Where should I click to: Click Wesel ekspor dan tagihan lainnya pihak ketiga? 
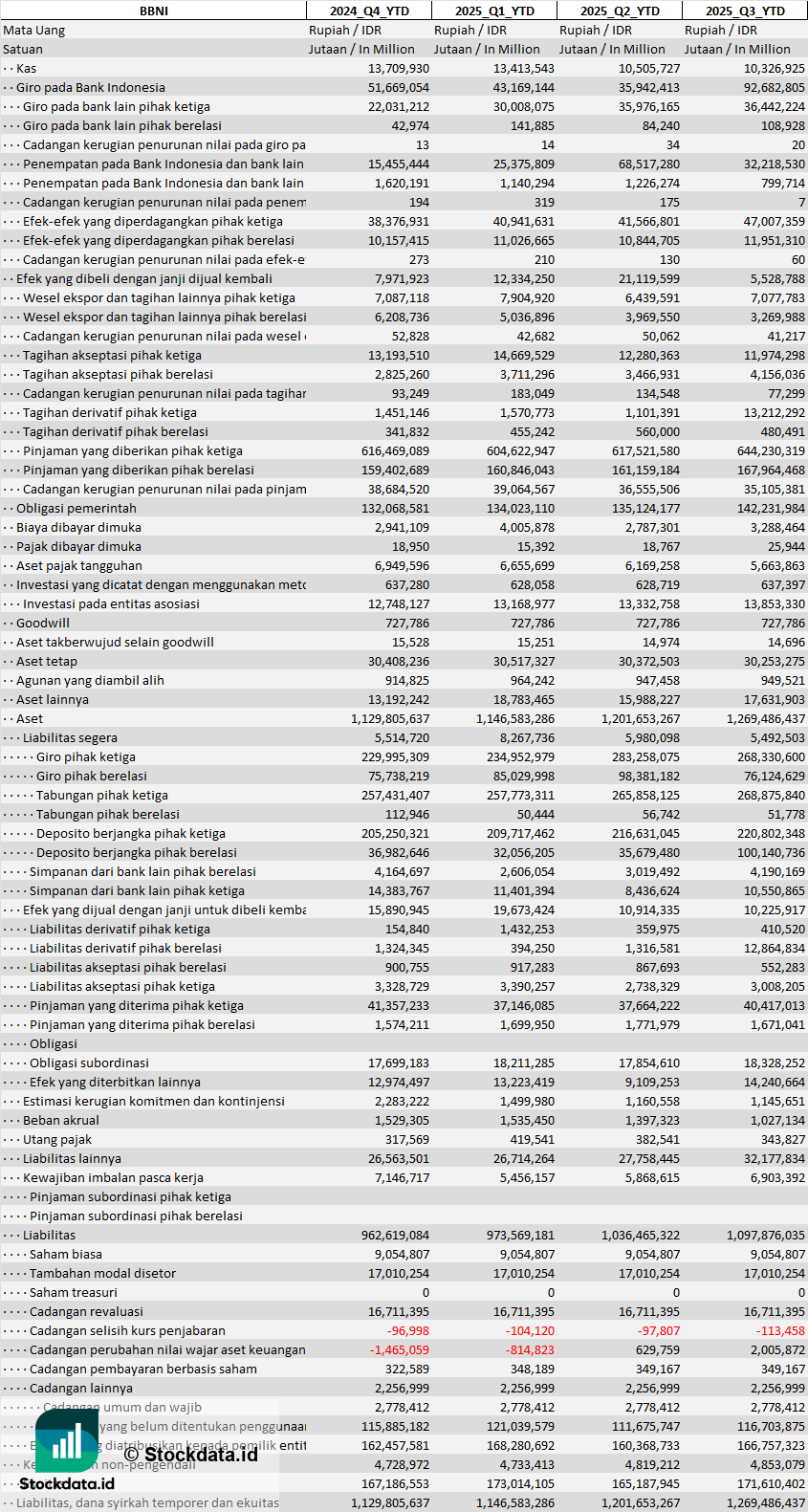(159, 297)
